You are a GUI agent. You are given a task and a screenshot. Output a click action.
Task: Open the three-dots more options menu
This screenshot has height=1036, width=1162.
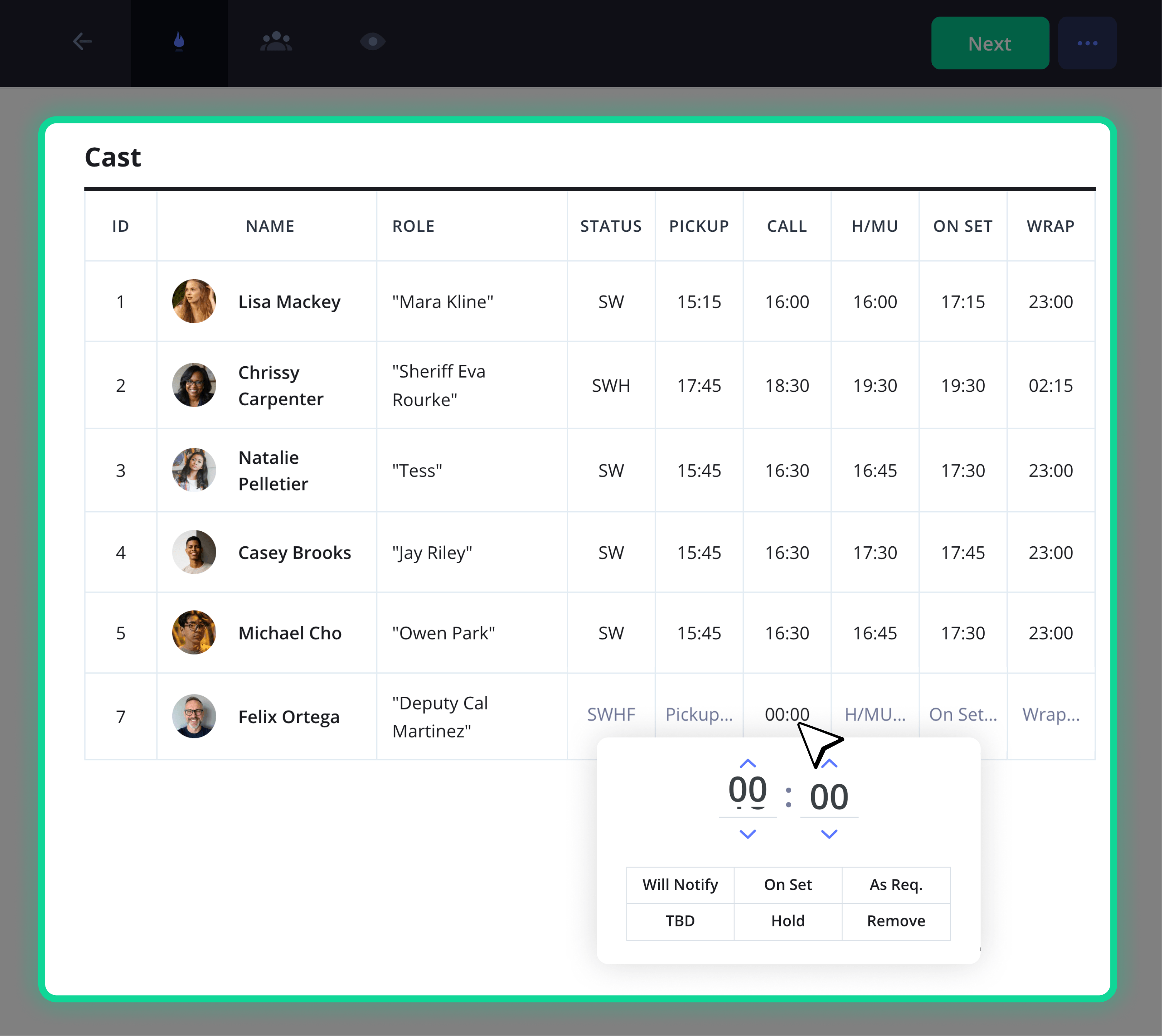coord(1087,43)
